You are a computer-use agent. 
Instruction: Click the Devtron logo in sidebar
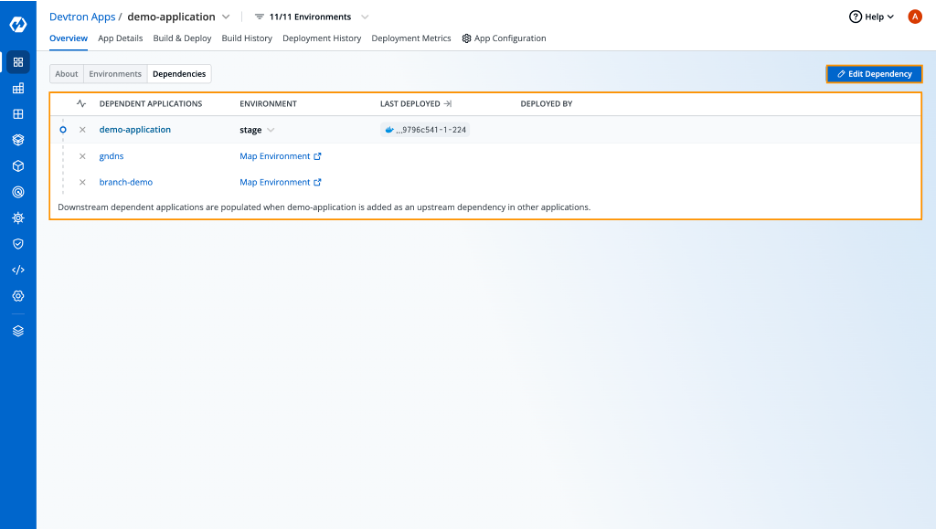tap(18, 24)
